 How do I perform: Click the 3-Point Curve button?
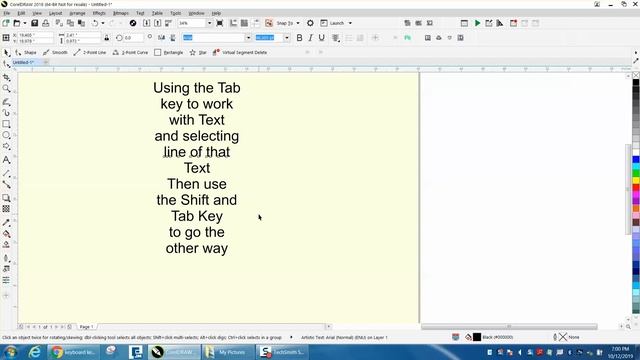pyautogui.click(x=130, y=53)
